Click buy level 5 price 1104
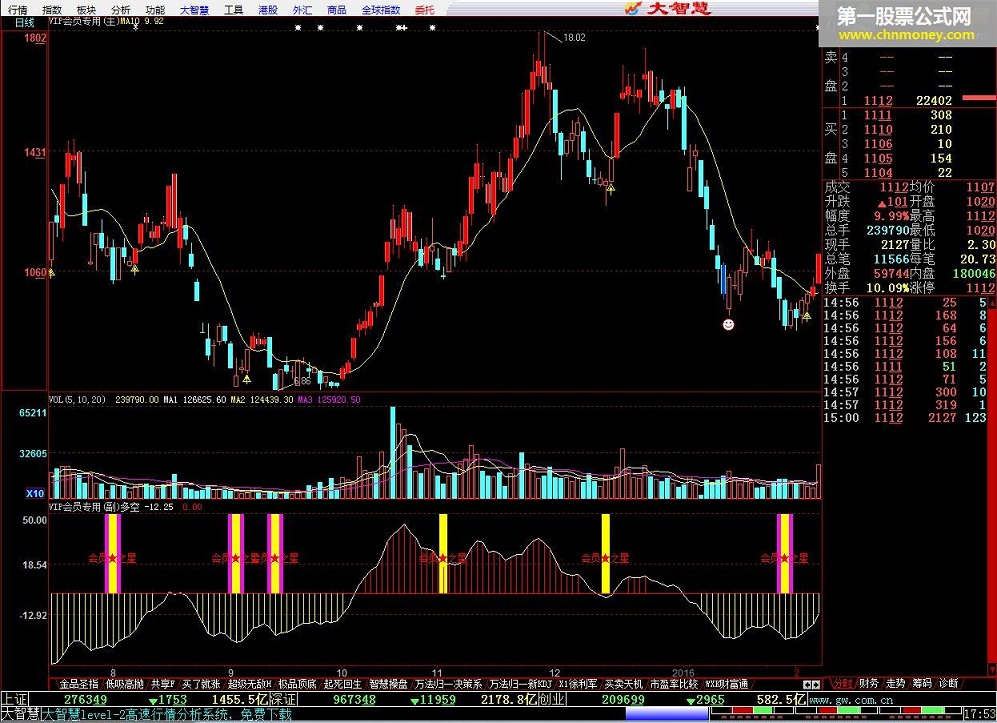Viewport: 997px width, 723px height. pos(878,173)
